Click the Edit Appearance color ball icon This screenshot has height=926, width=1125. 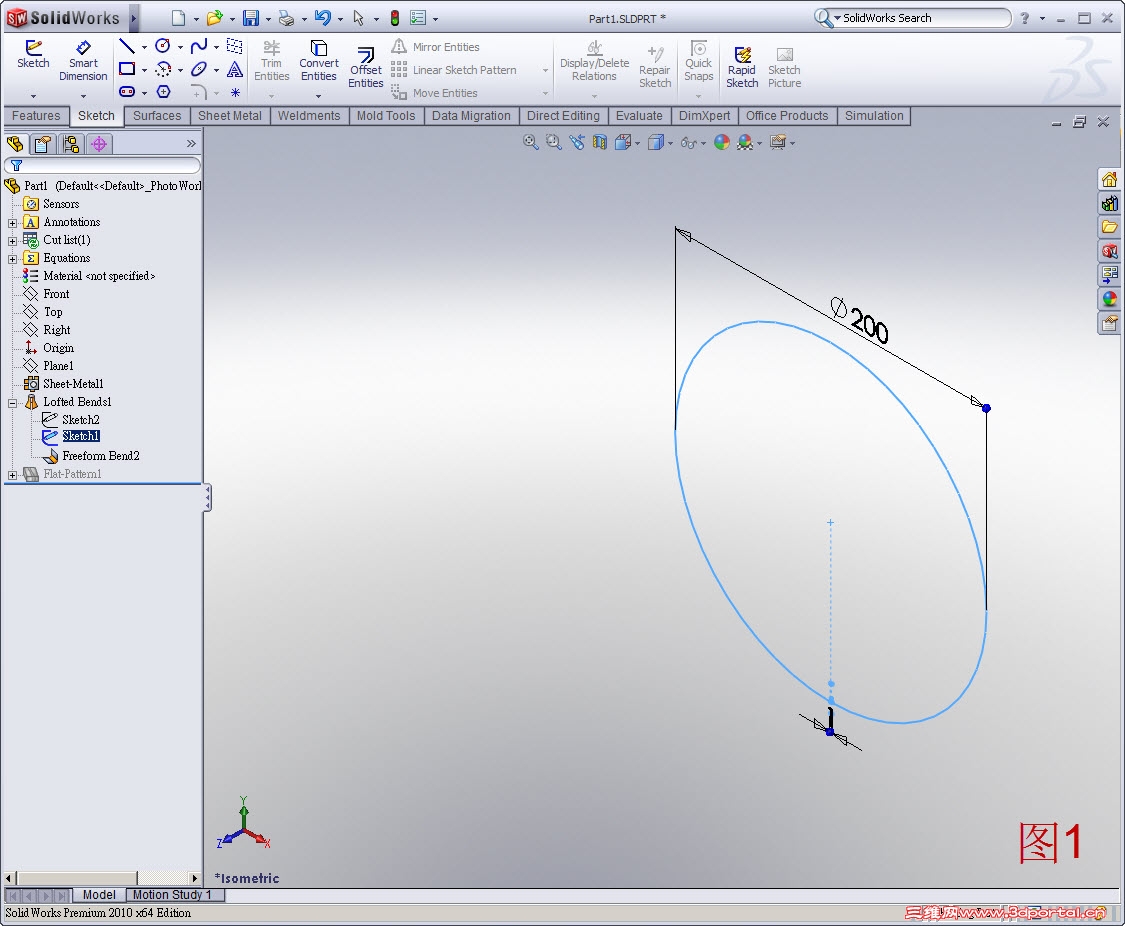pyautogui.click(x=722, y=142)
